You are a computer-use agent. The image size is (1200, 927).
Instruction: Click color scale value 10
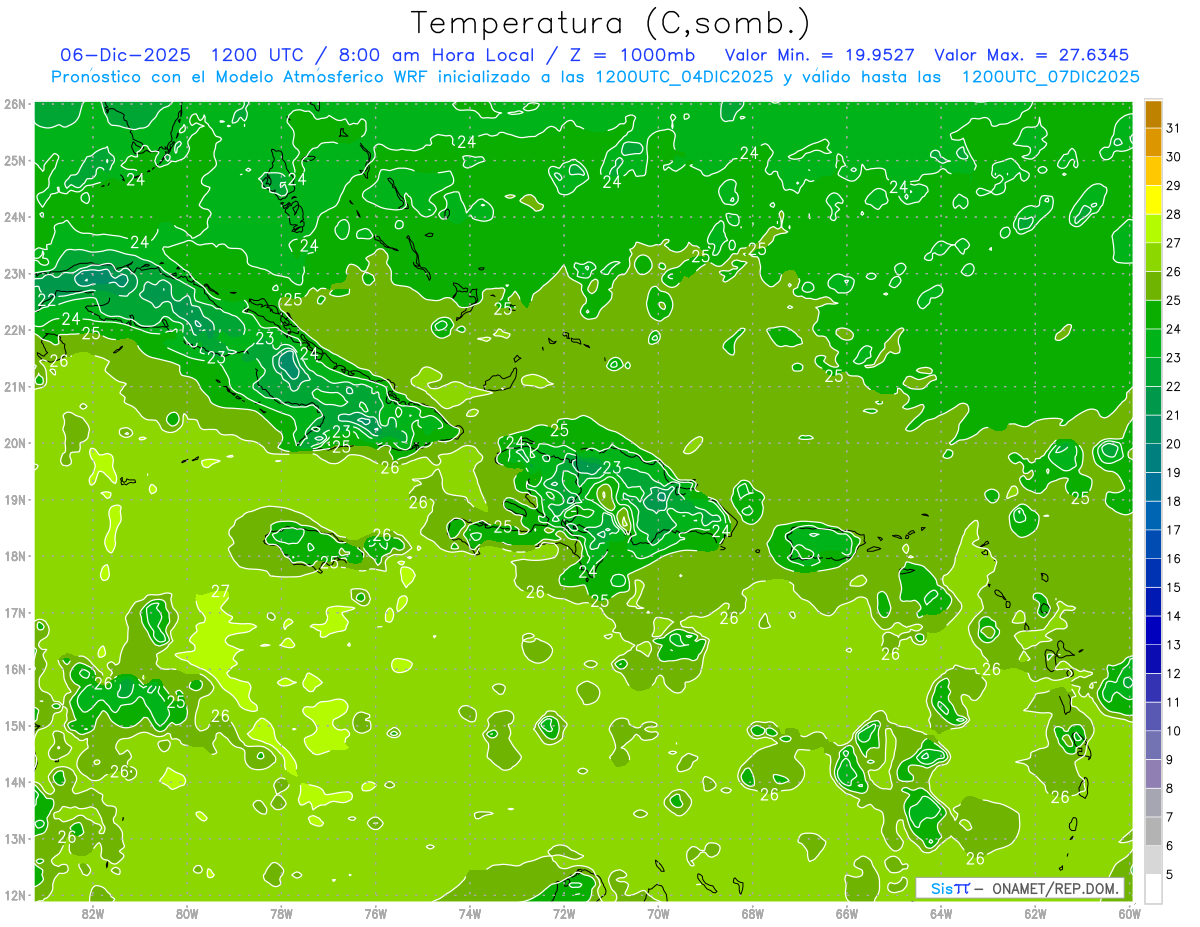(x=1173, y=730)
